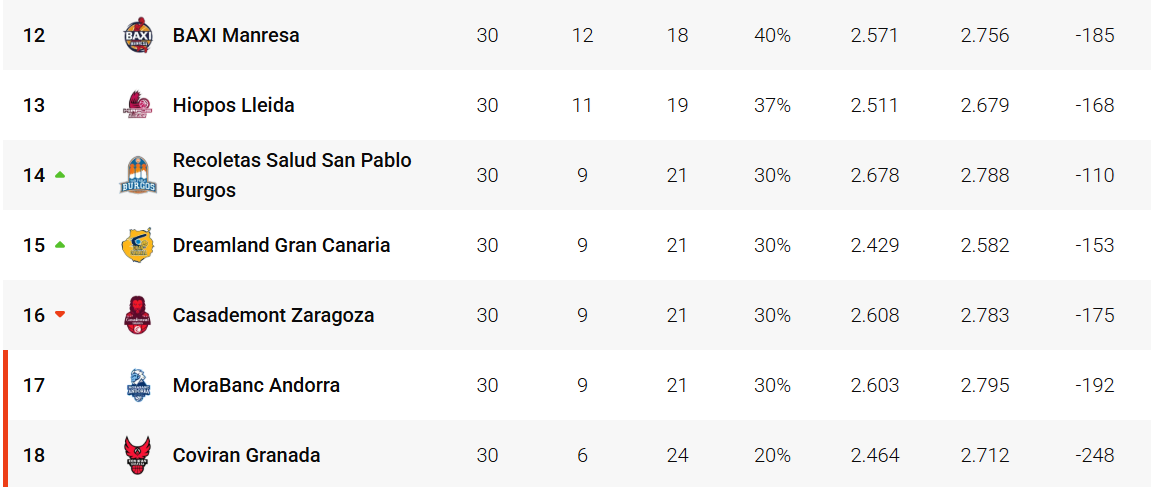This screenshot has height=487, width=1151.
Task: Click green up arrow beside position 15
Action: pos(60,245)
